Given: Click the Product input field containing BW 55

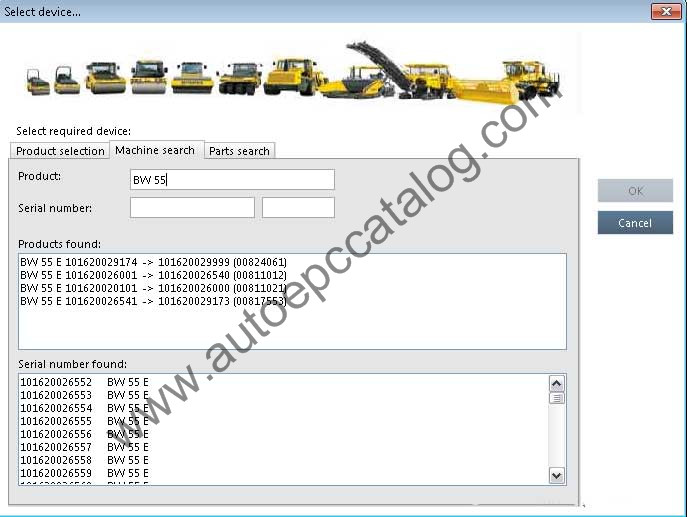Looking at the screenshot, I should 232,180.
